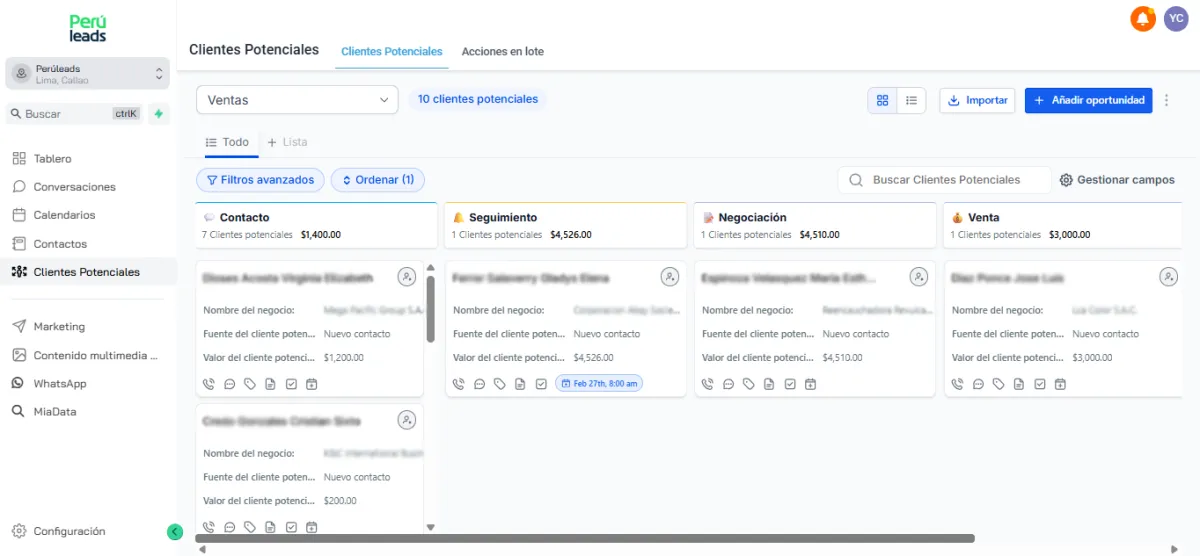Select the Clientes Potenciales tab

[x=391, y=51]
